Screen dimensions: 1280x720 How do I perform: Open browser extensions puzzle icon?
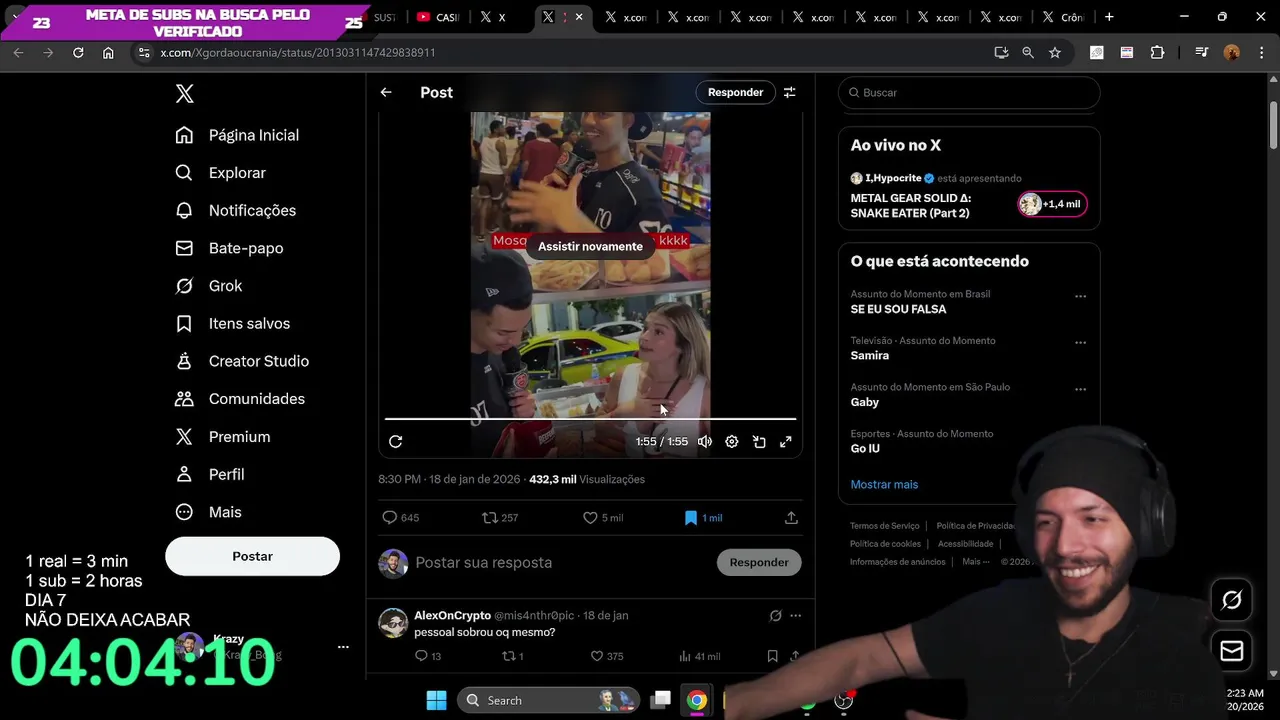coord(1157,52)
